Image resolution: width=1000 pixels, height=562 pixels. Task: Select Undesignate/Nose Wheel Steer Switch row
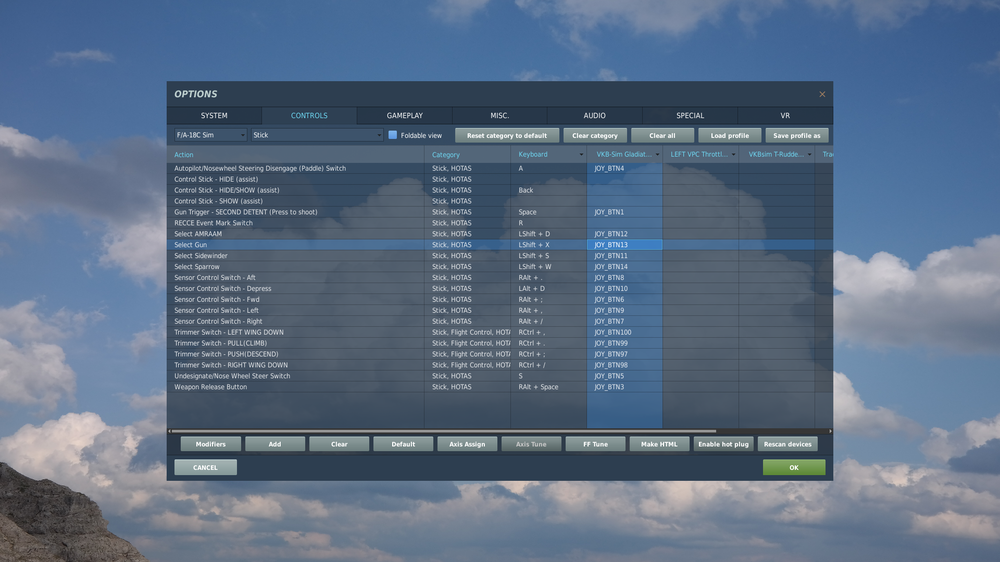tap(500, 376)
